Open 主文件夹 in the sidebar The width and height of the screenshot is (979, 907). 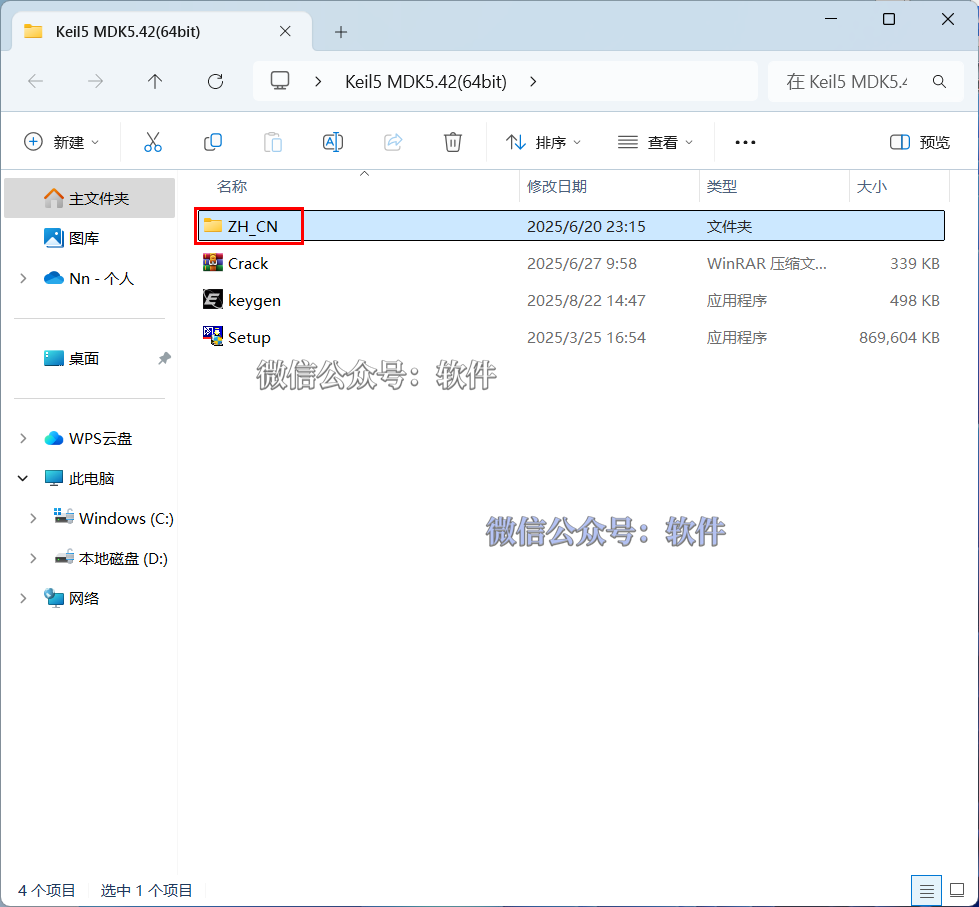[89, 199]
